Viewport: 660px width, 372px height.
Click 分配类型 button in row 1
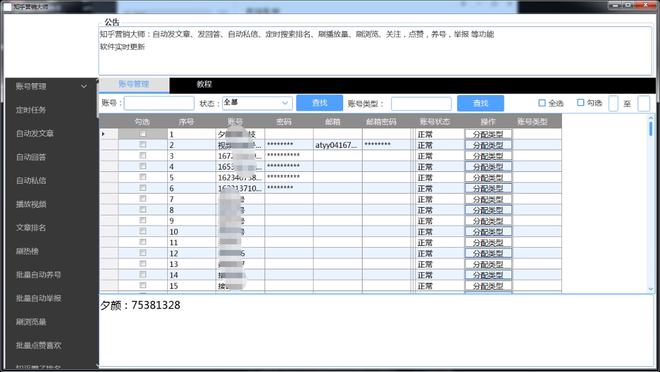(488, 134)
